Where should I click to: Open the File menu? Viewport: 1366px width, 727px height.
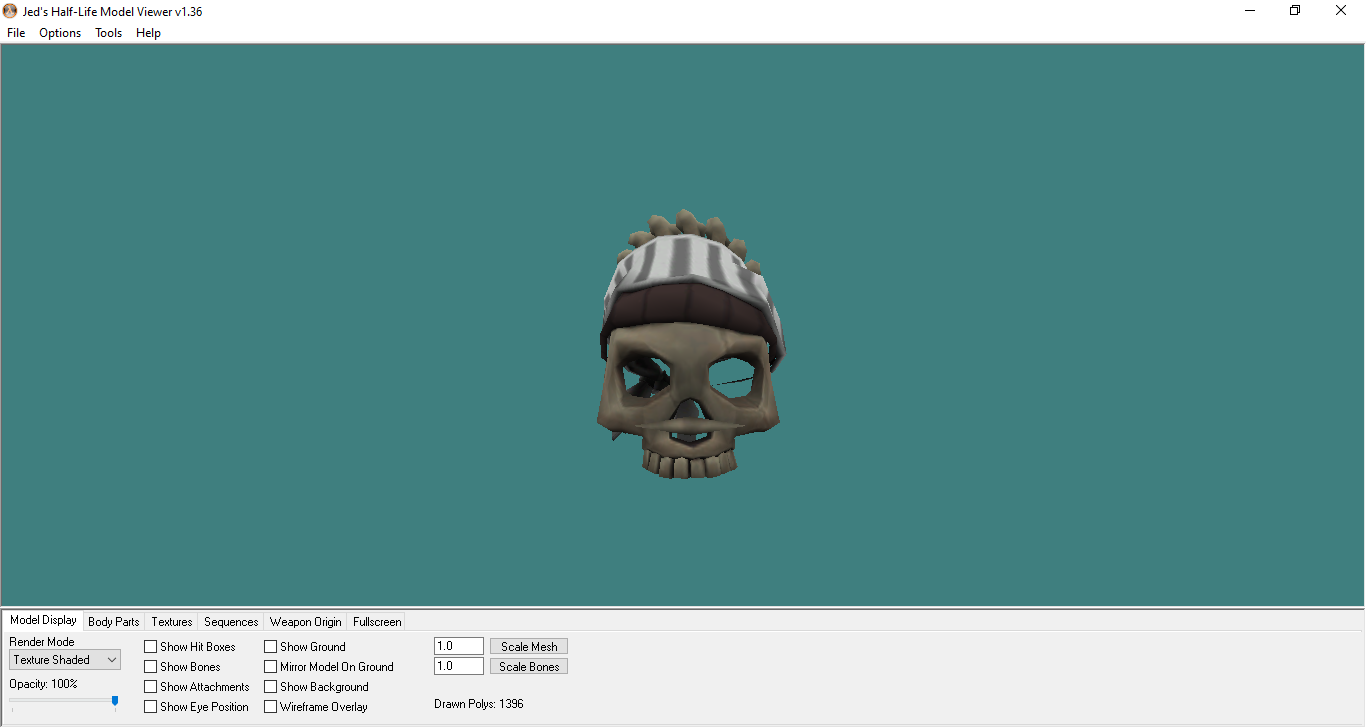pos(16,33)
